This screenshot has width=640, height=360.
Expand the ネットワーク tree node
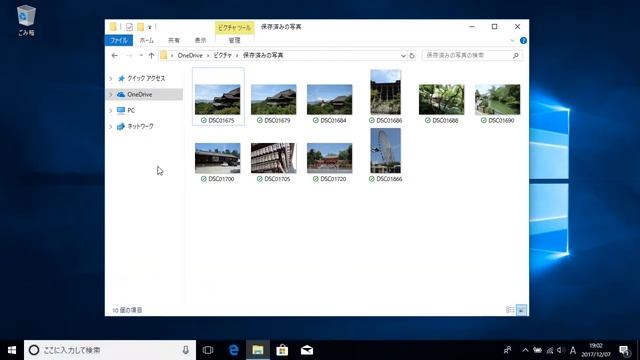point(111,127)
